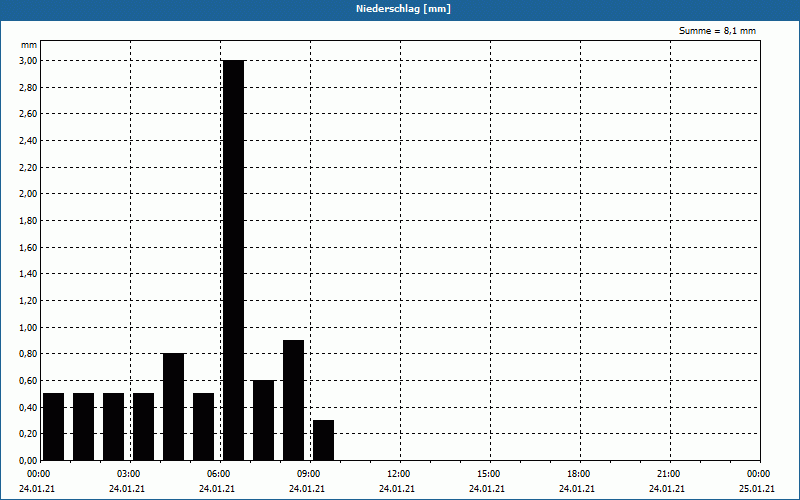The width and height of the screenshot is (800, 500).
Task: Select the 1,80 y-axis label
Action: (x=28, y=220)
